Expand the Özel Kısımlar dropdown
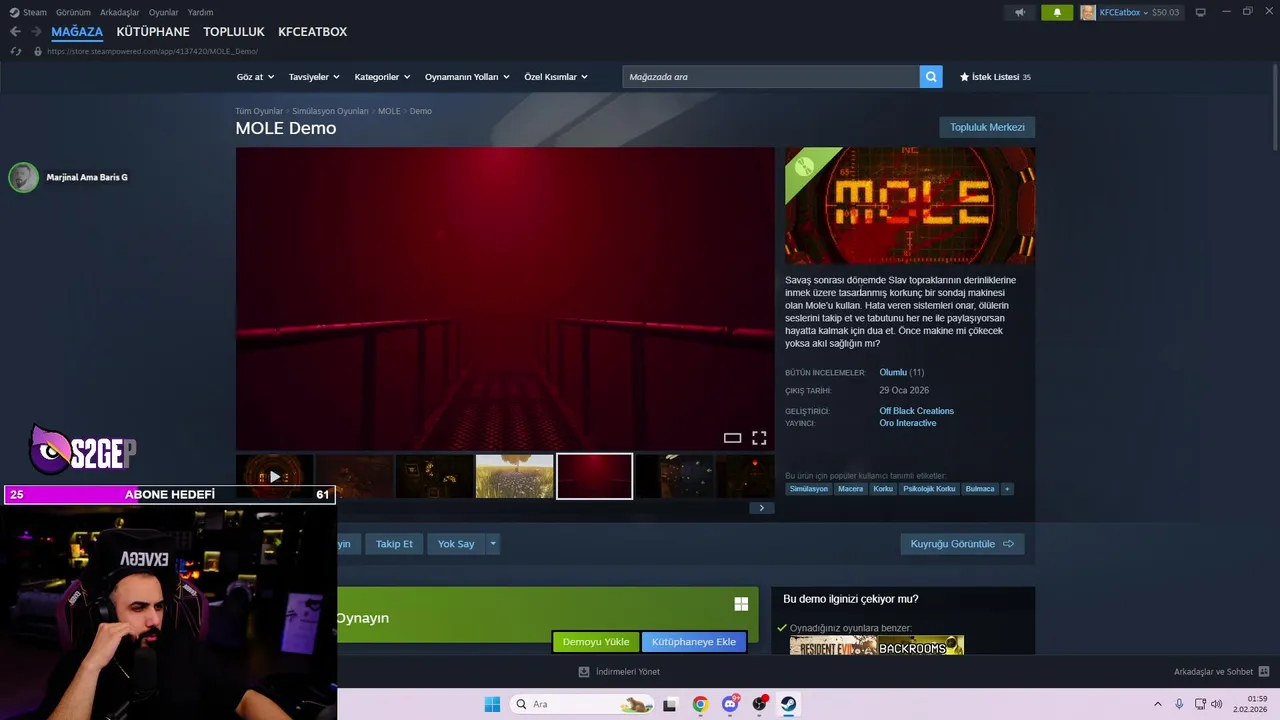 [556, 77]
